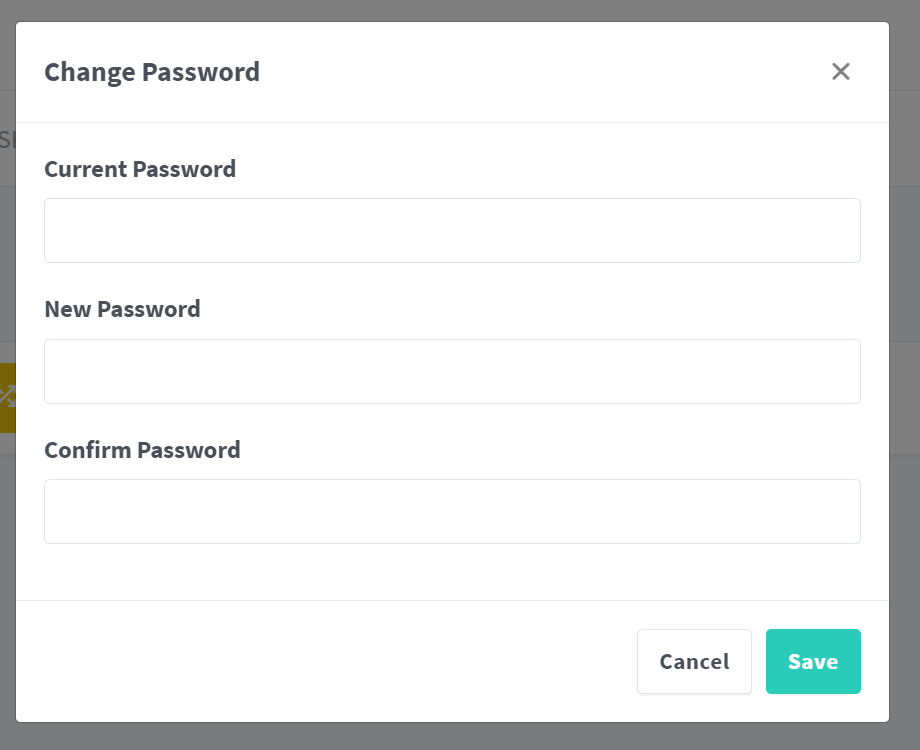
Task: Close the Change Password dialog with X
Action: point(840,71)
